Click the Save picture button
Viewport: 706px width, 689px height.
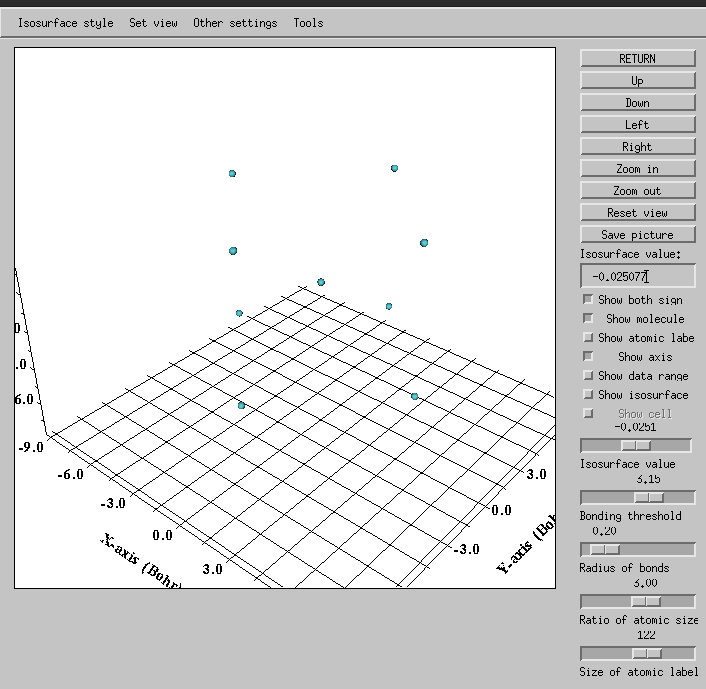(x=638, y=235)
